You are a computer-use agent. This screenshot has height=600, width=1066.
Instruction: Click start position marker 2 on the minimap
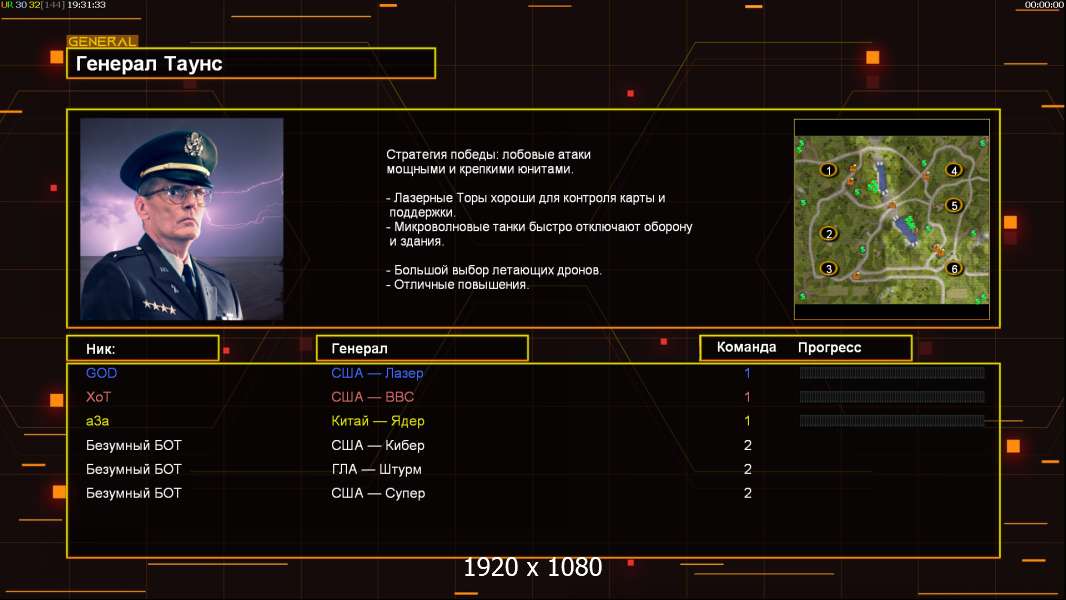tap(828, 234)
